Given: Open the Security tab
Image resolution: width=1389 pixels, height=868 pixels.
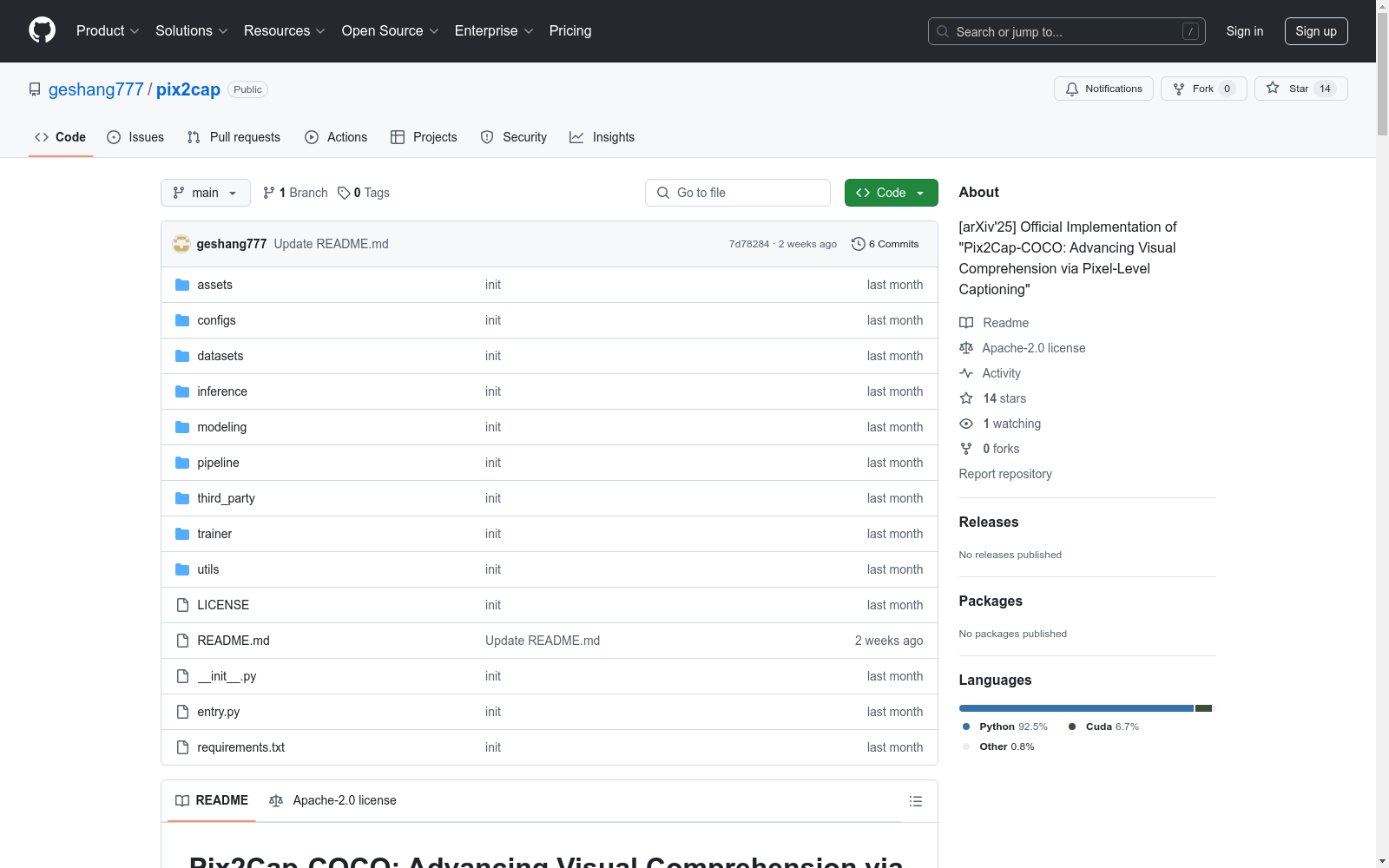Looking at the screenshot, I should click(514, 137).
